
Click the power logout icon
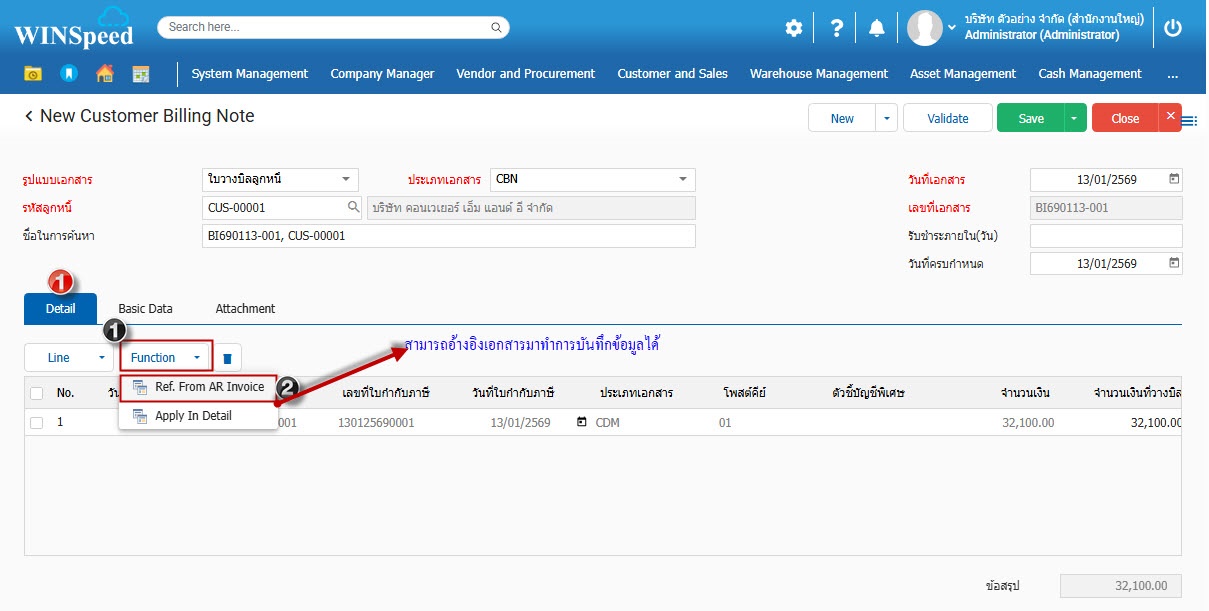point(1173,28)
